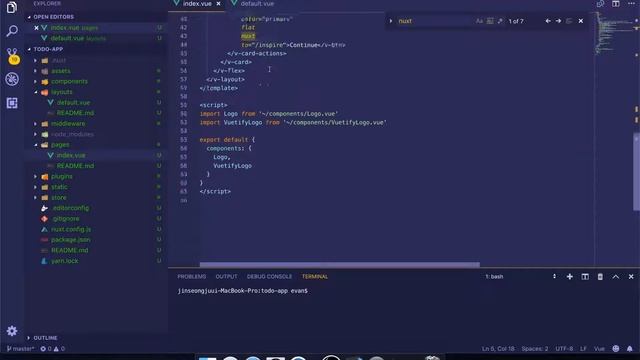Open index.vue under pages folder

point(71,156)
